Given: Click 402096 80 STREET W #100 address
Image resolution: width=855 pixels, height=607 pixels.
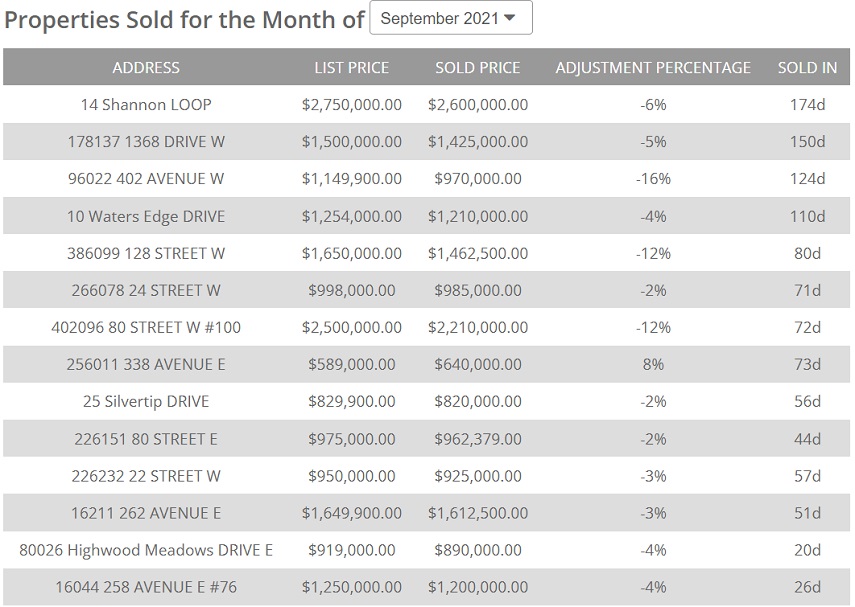Looking at the screenshot, I should click(x=146, y=327).
